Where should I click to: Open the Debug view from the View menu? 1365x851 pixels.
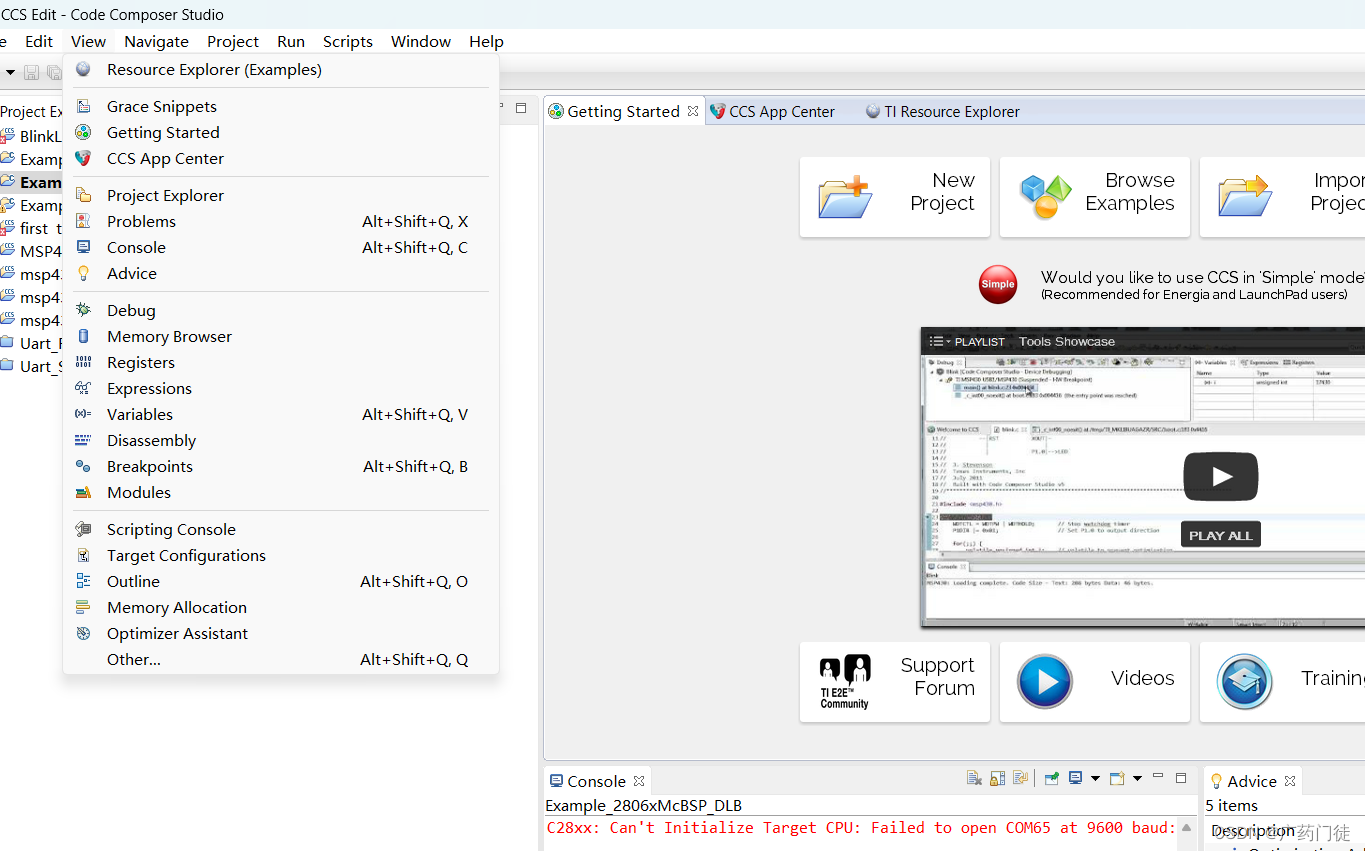132,310
